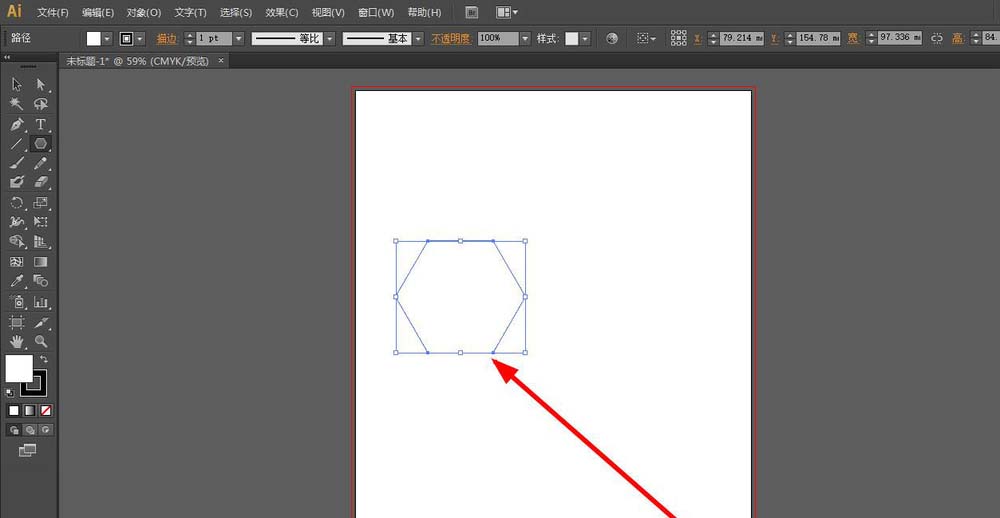This screenshot has height=518, width=1000.
Task: Select the Line Segment tool
Action: point(17,144)
